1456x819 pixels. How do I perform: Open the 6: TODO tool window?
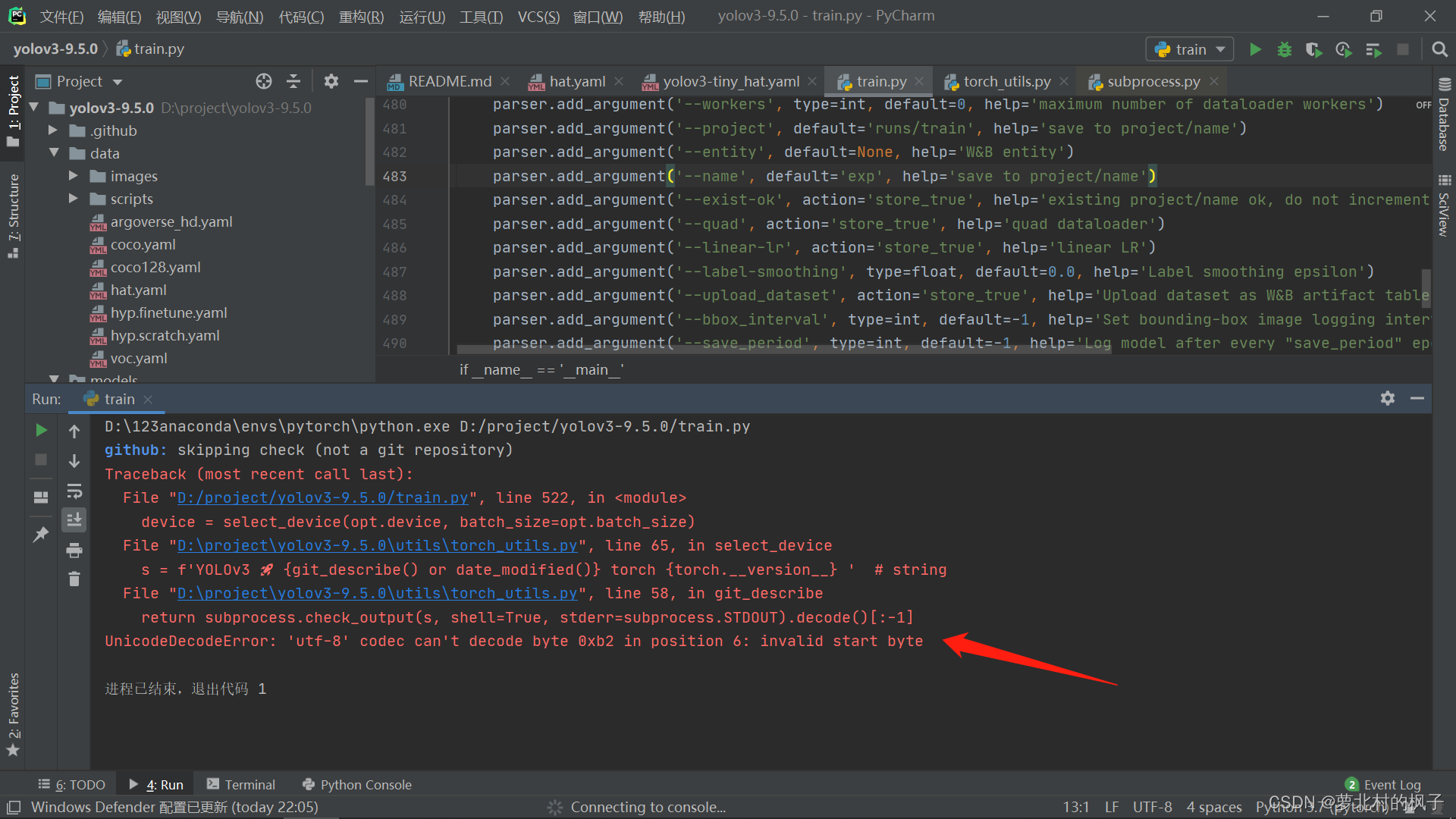click(73, 784)
